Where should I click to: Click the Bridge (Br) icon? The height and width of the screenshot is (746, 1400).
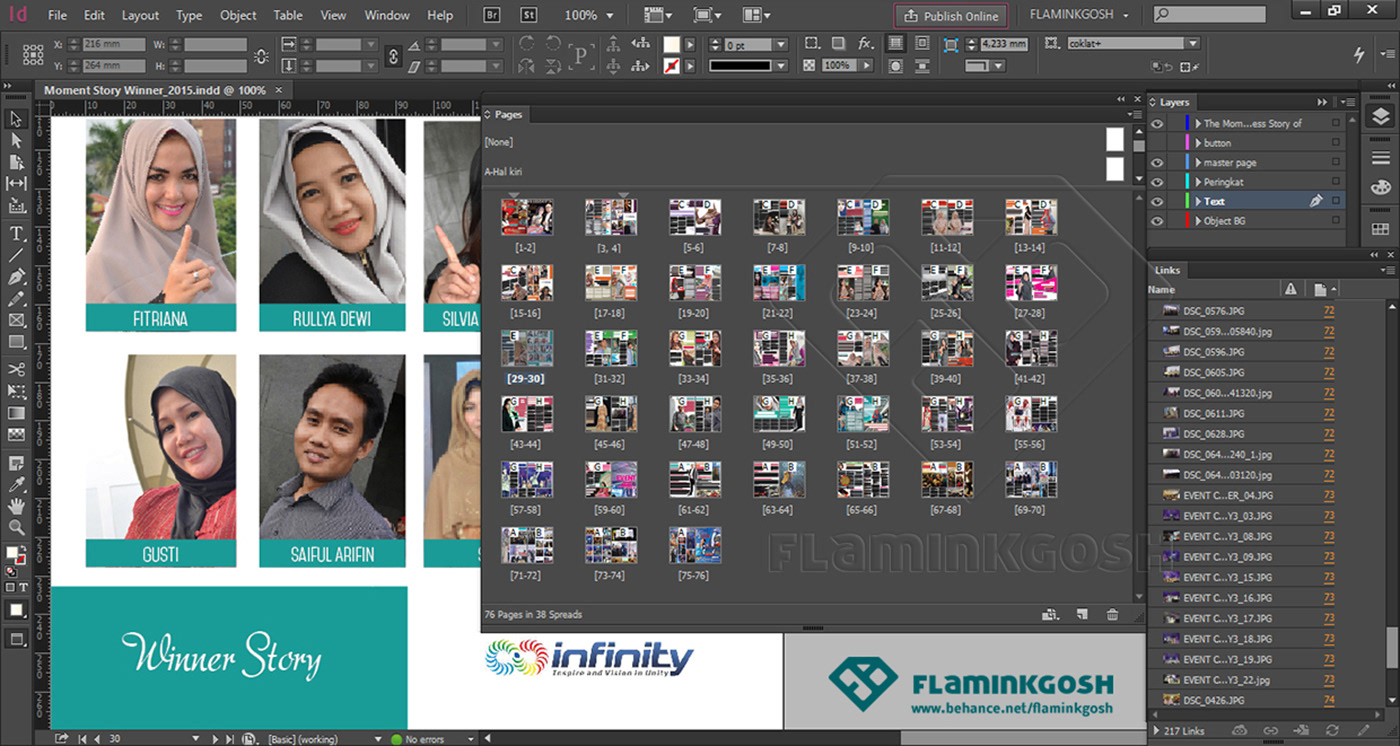(x=492, y=15)
